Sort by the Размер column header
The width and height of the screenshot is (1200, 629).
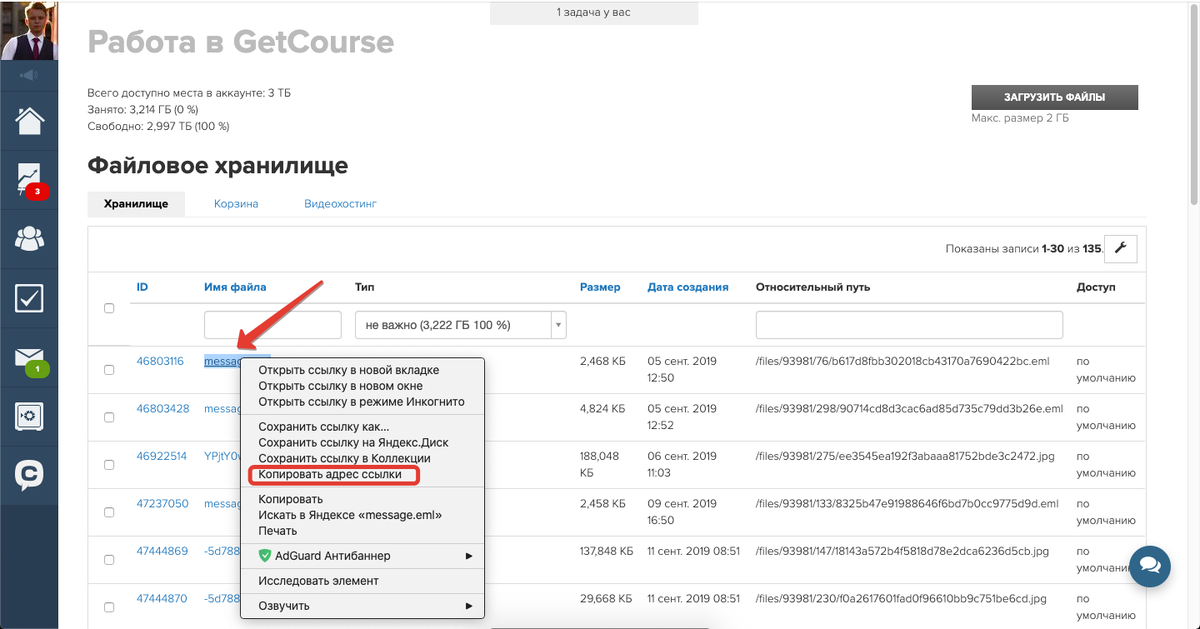(600, 287)
